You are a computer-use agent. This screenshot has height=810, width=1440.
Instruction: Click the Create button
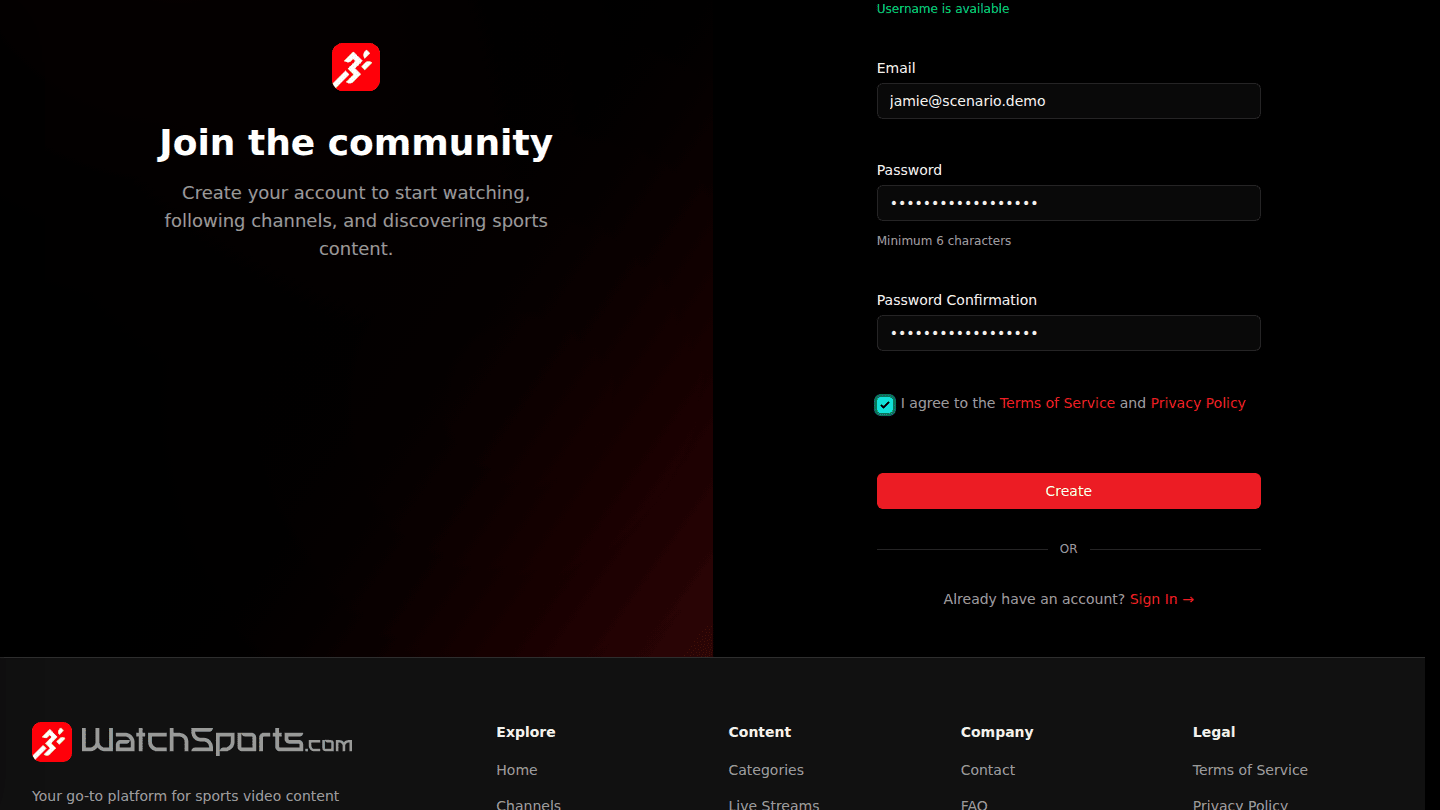coord(1069,491)
